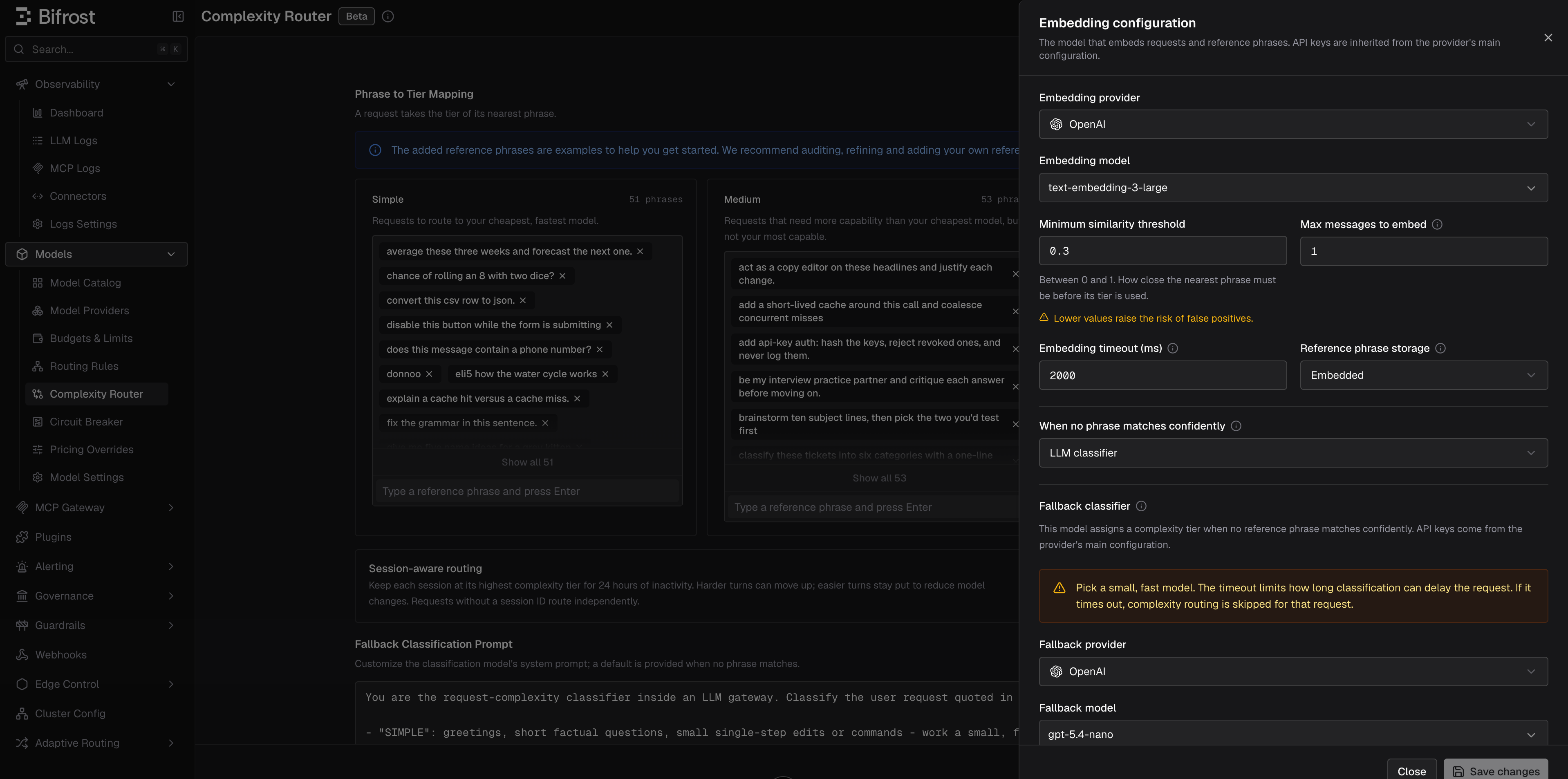This screenshot has width=1568, height=779.
Task: Remove the 'donnoo' phrase chip
Action: [x=429, y=374]
